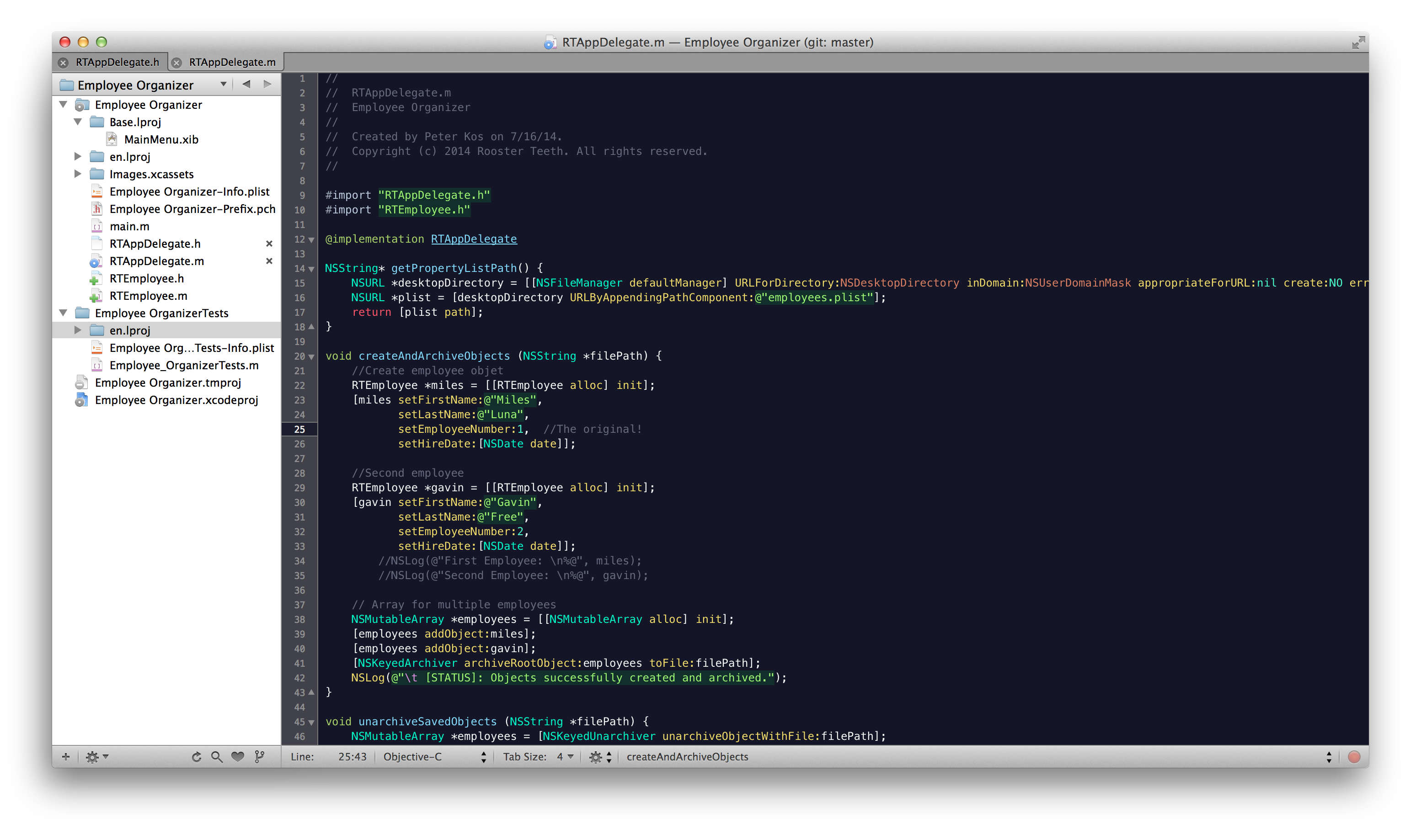Click the reload icon in drawer footer

click(x=197, y=757)
